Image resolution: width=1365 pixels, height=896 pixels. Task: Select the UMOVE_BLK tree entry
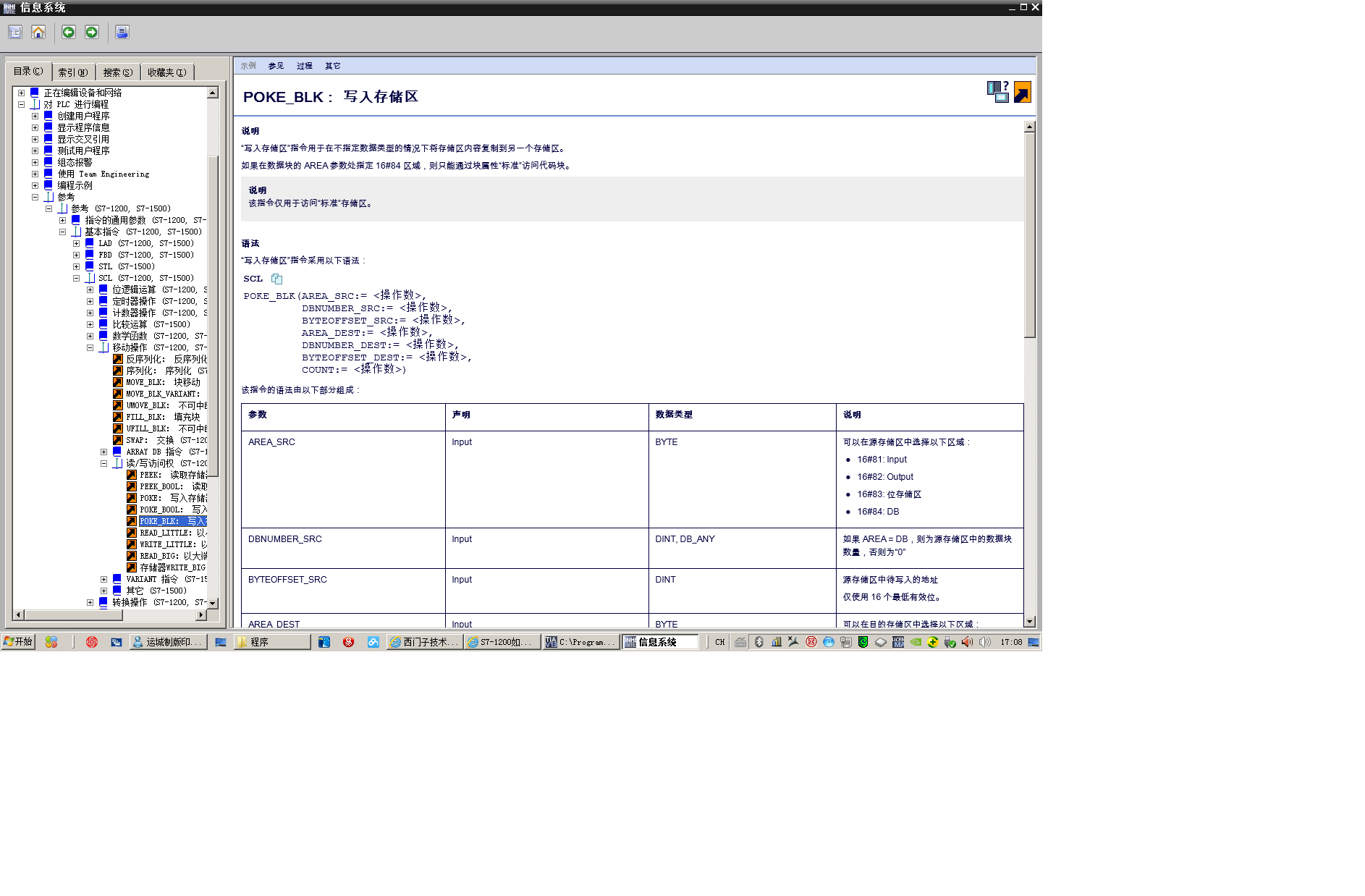(166, 405)
